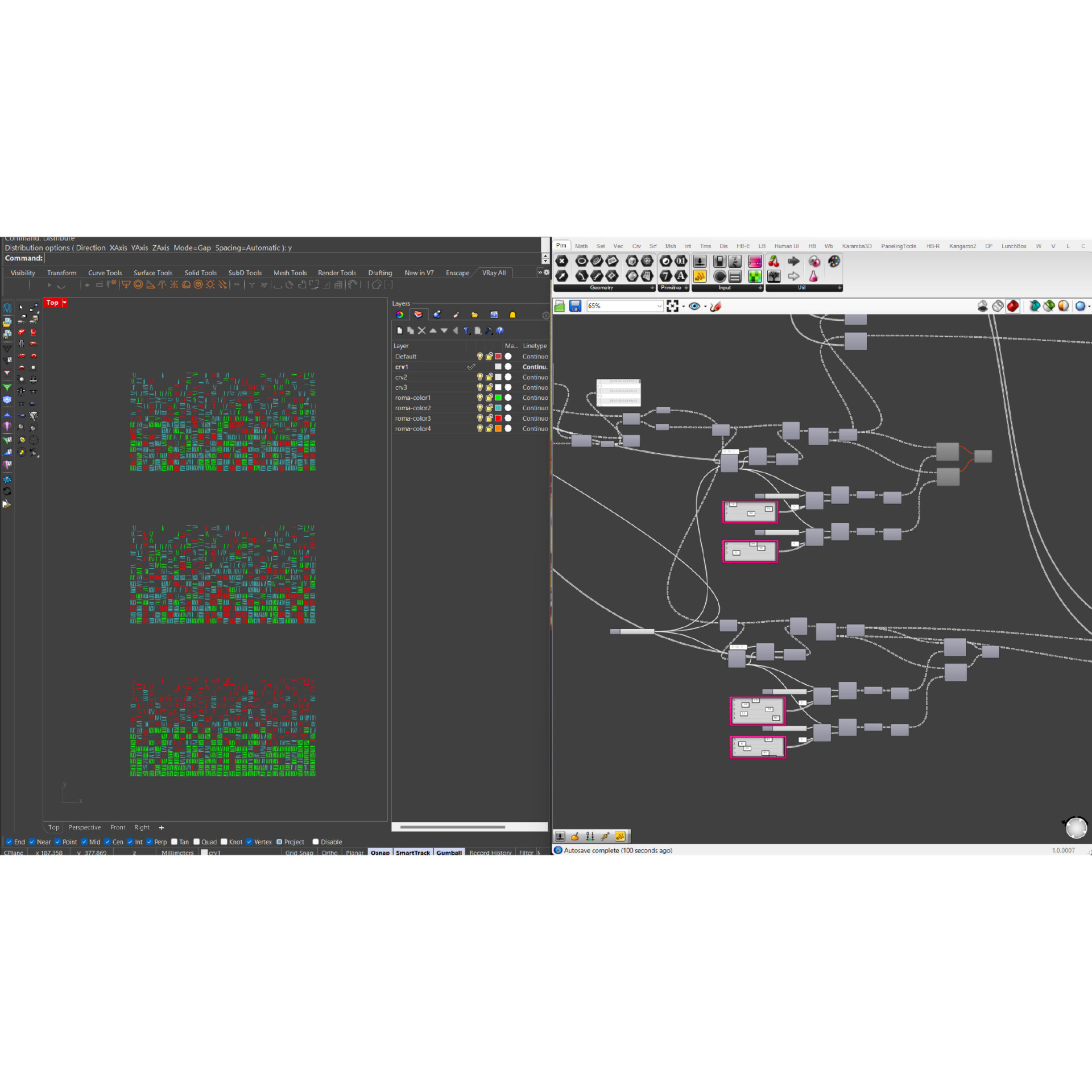The width and height of the screenshot is (1092, 1092).
Task: Click the Grasshopper sketch pen tool icon
Action: coord(715,306)
